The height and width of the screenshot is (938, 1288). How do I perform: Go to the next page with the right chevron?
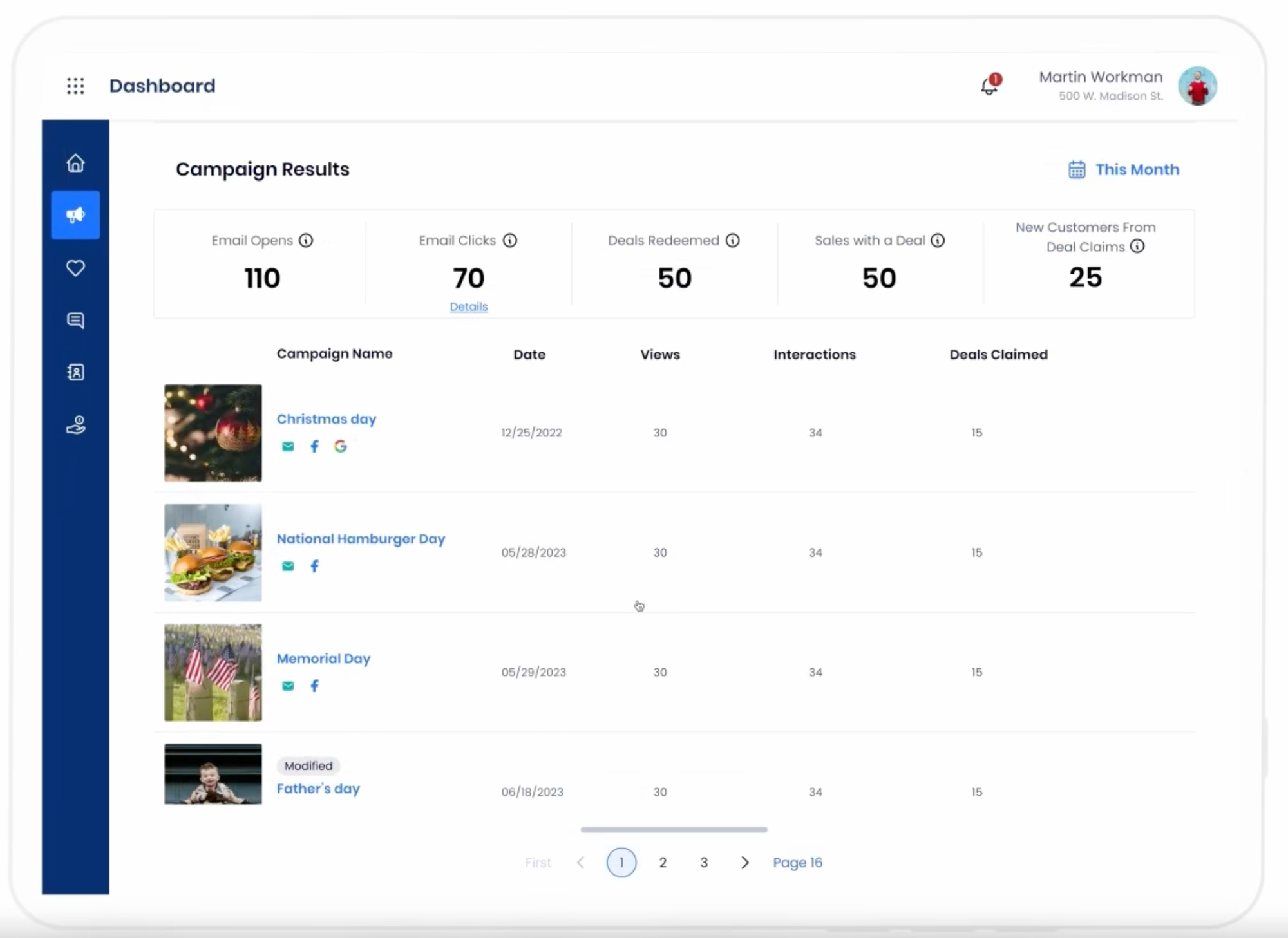(x=745, y=863)
